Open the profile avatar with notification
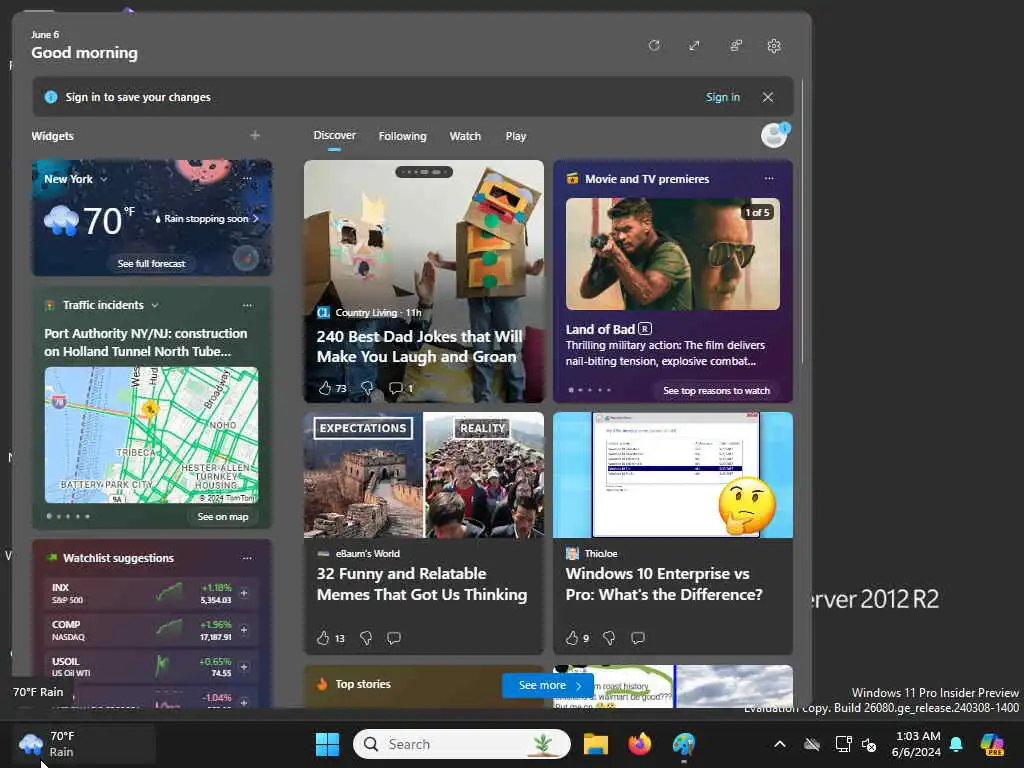Image resolution: width=1024 pixels, height=768 pixels. 775,135
